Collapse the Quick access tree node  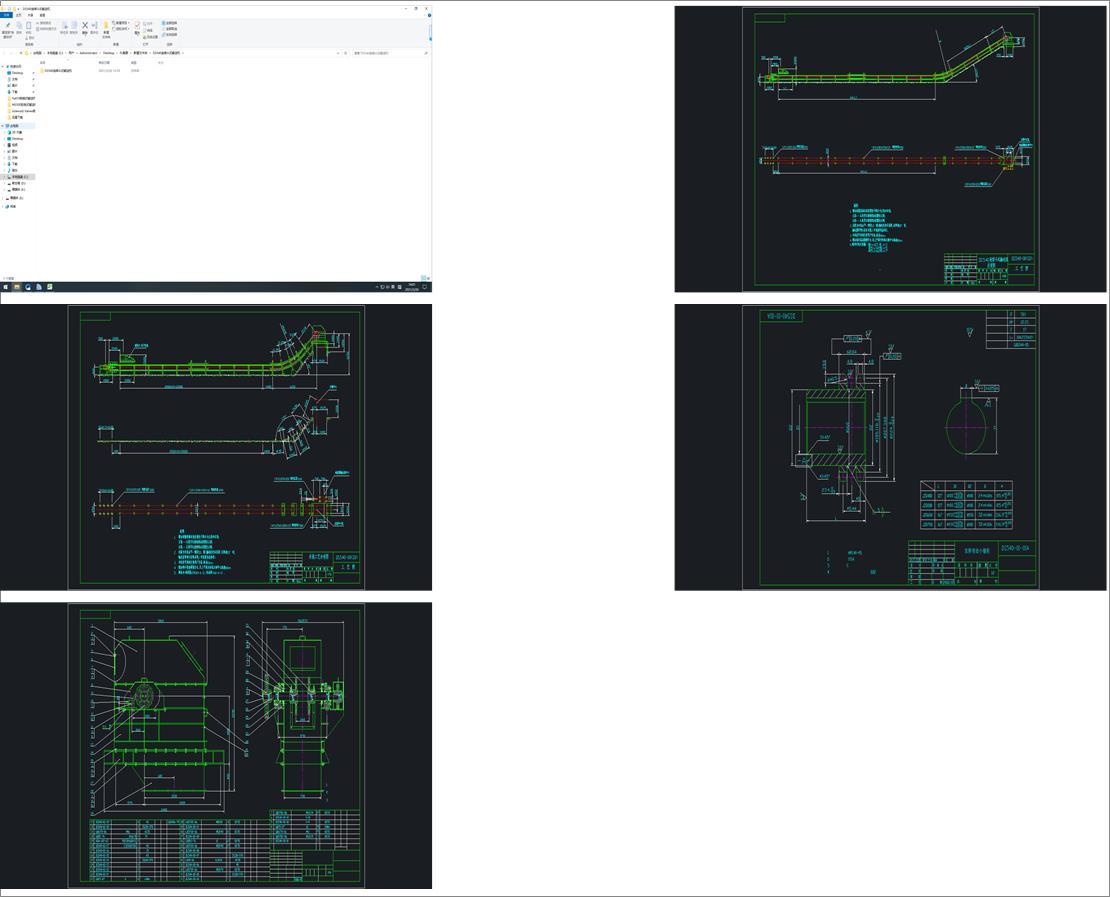[x=3, y=67]
